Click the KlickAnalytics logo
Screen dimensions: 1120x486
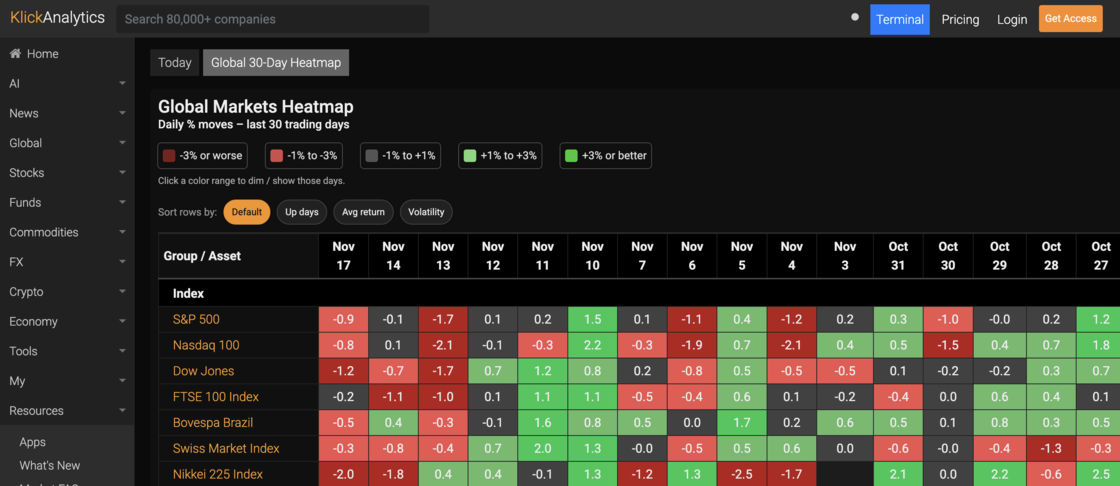[x=57, y=18]
